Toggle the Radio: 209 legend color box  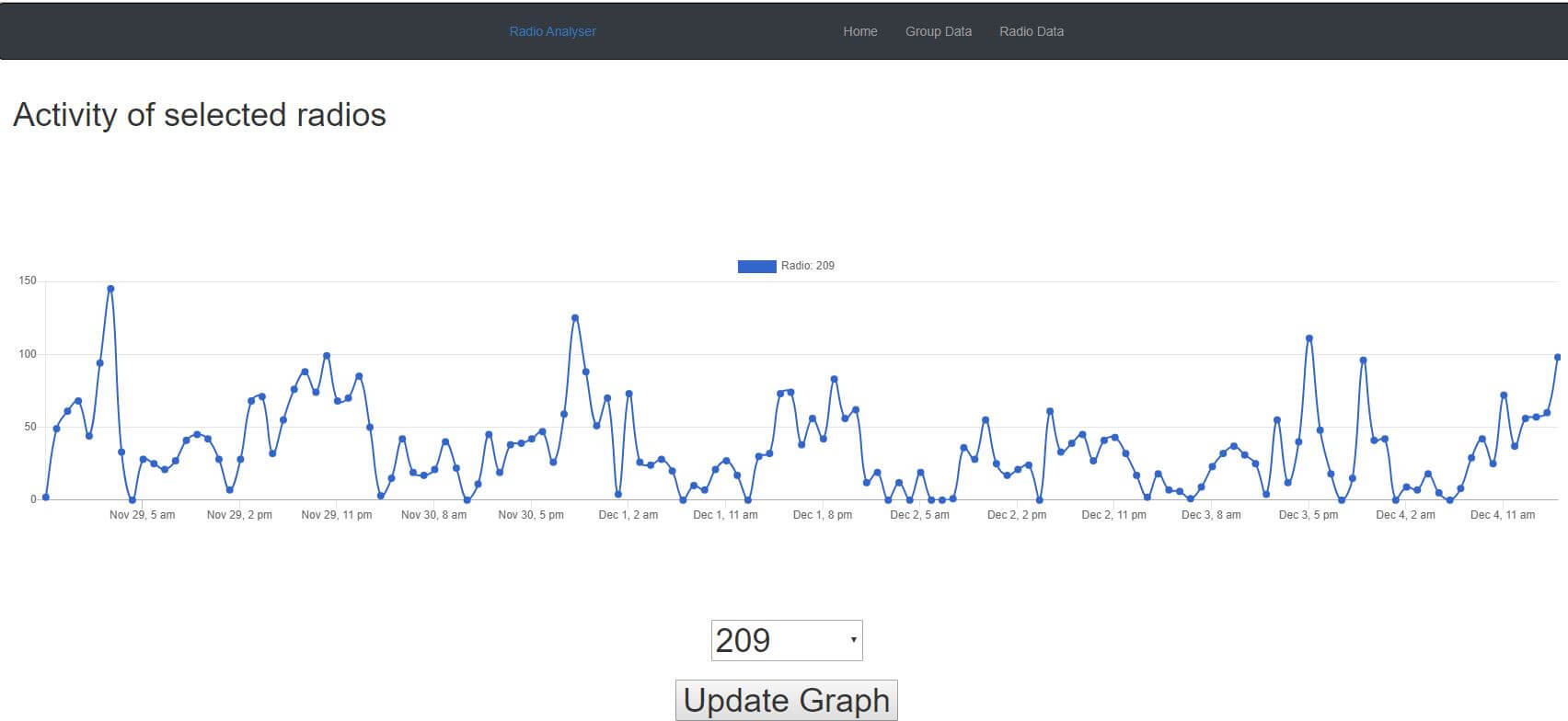(756, 266)
